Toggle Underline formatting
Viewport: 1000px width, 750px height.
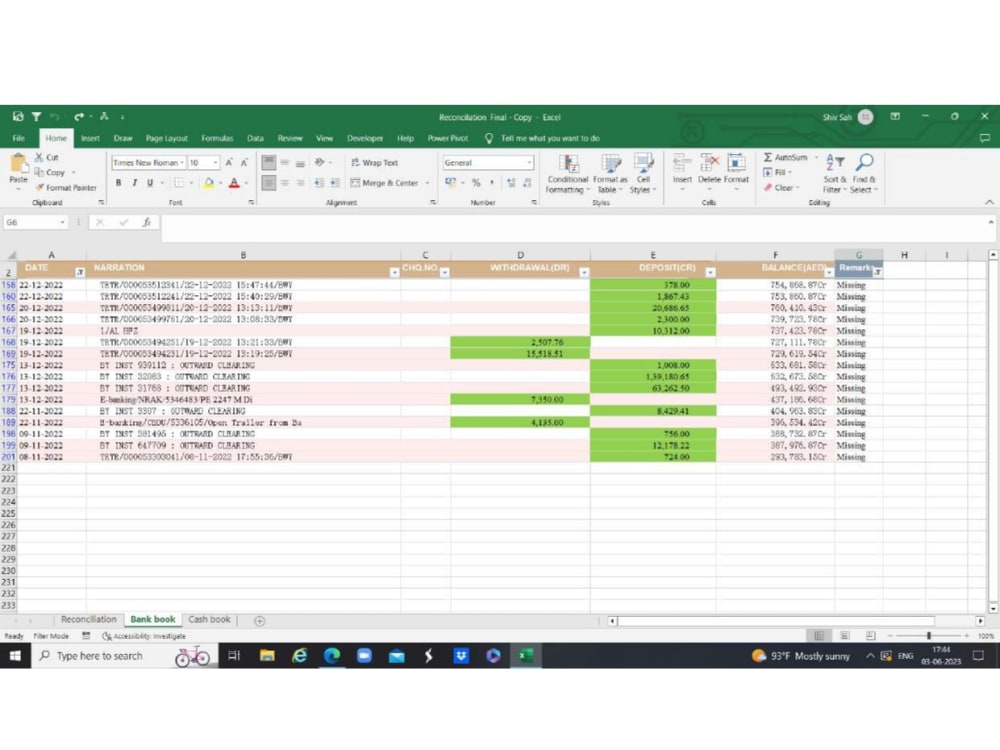point(150,183)
